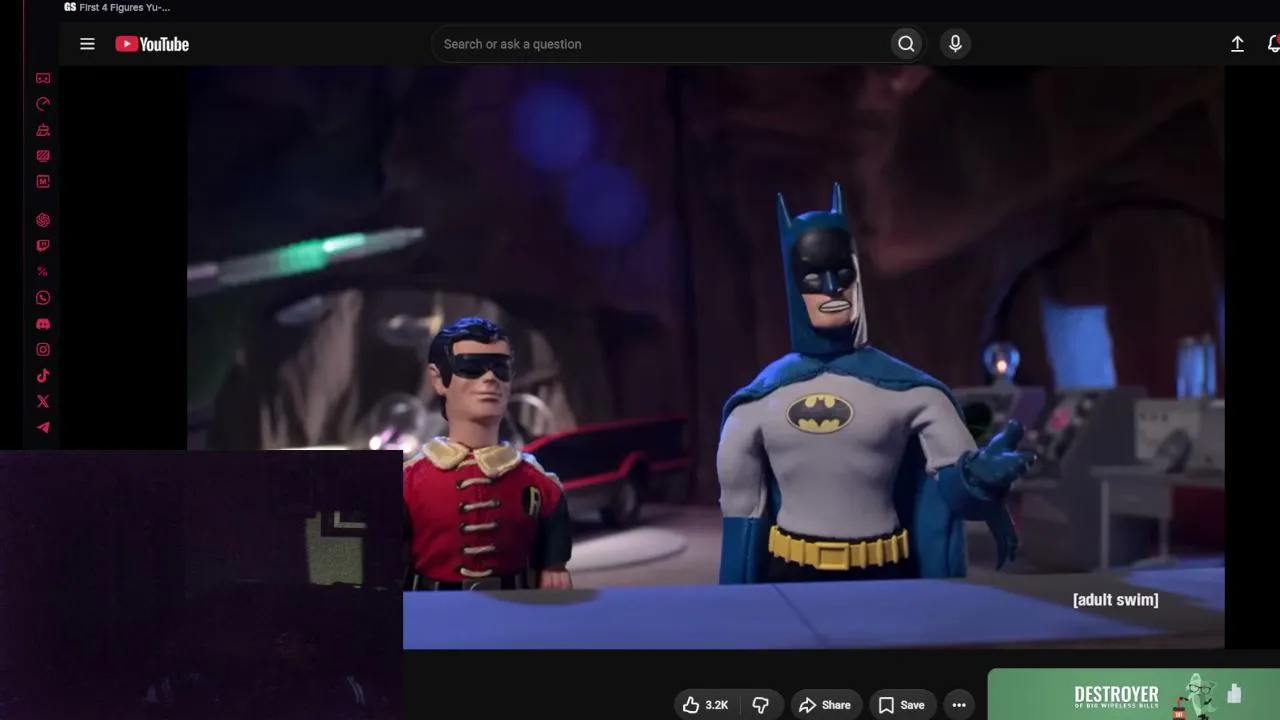The height and width of the screenshot is (720, 1280).
Task: Dislike the video
Action: pyautogui.click(x=761, y=705)
